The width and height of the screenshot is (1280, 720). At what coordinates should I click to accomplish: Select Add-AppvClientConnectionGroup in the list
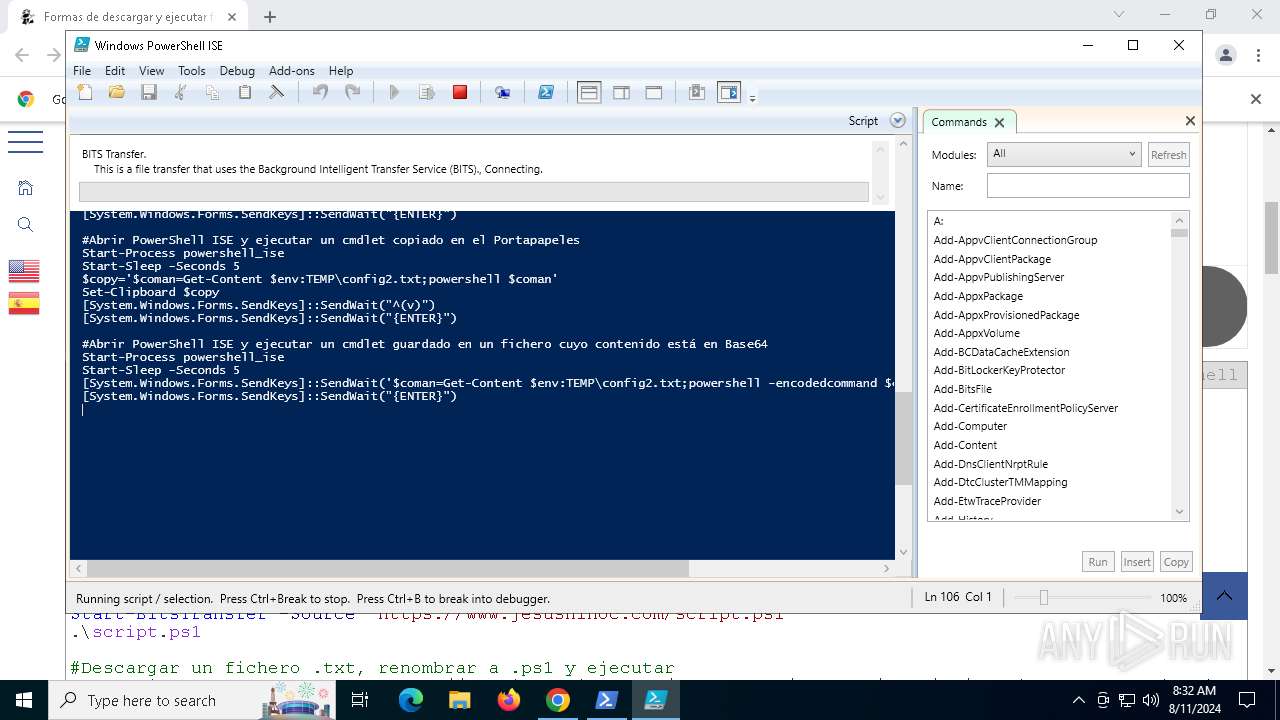click(1015, 240)
